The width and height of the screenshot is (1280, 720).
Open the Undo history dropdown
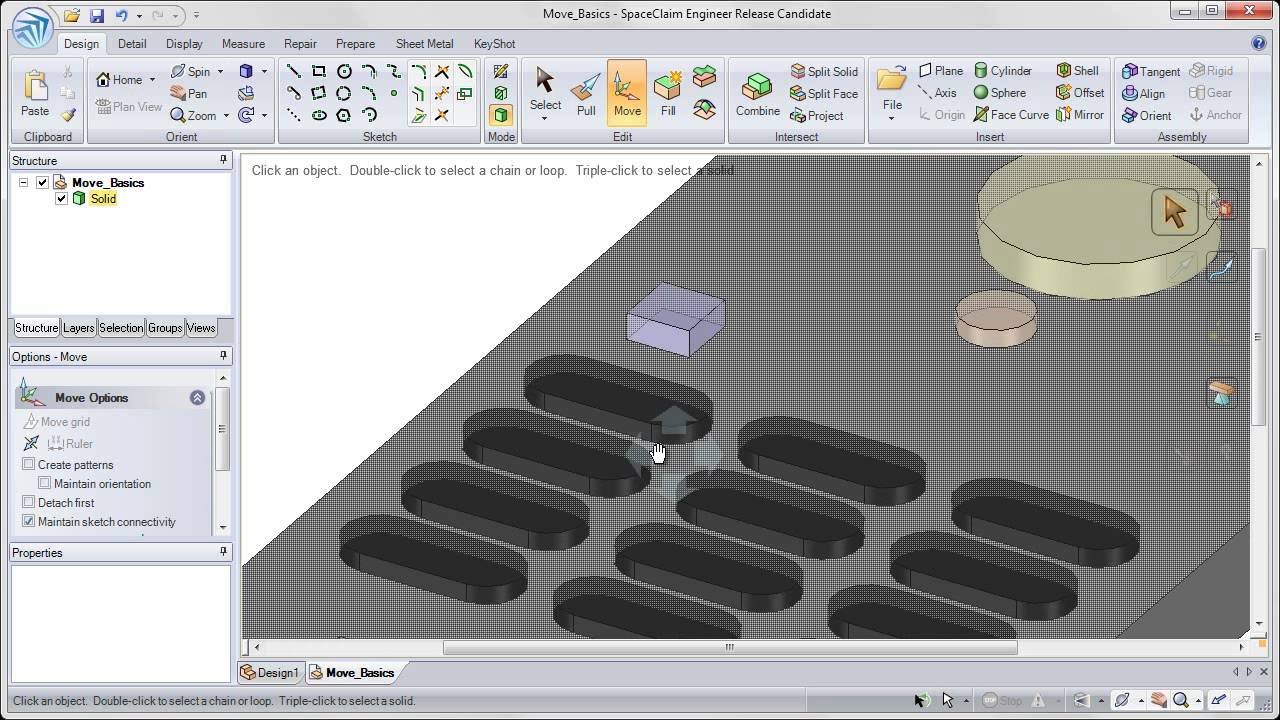[139, 15]
